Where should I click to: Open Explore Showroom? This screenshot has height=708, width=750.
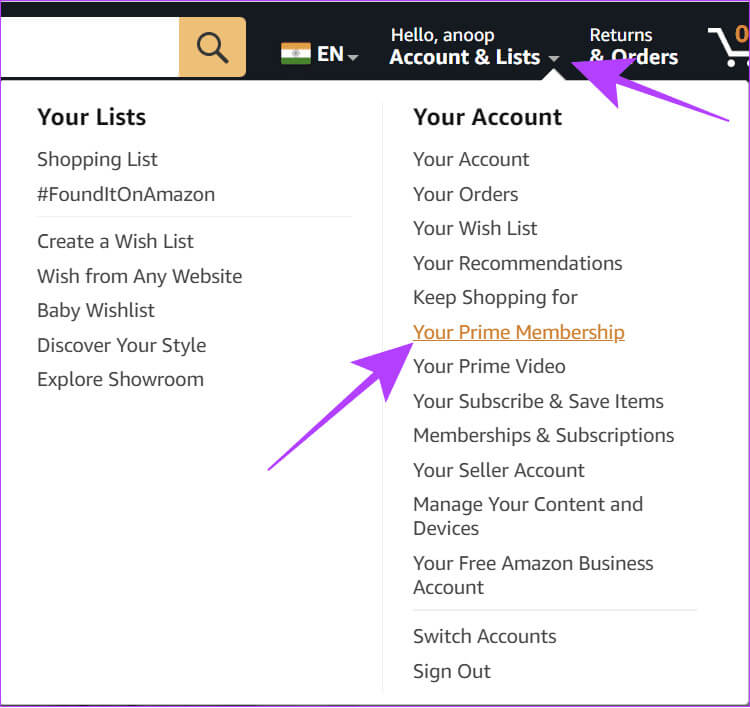[121, 379]
